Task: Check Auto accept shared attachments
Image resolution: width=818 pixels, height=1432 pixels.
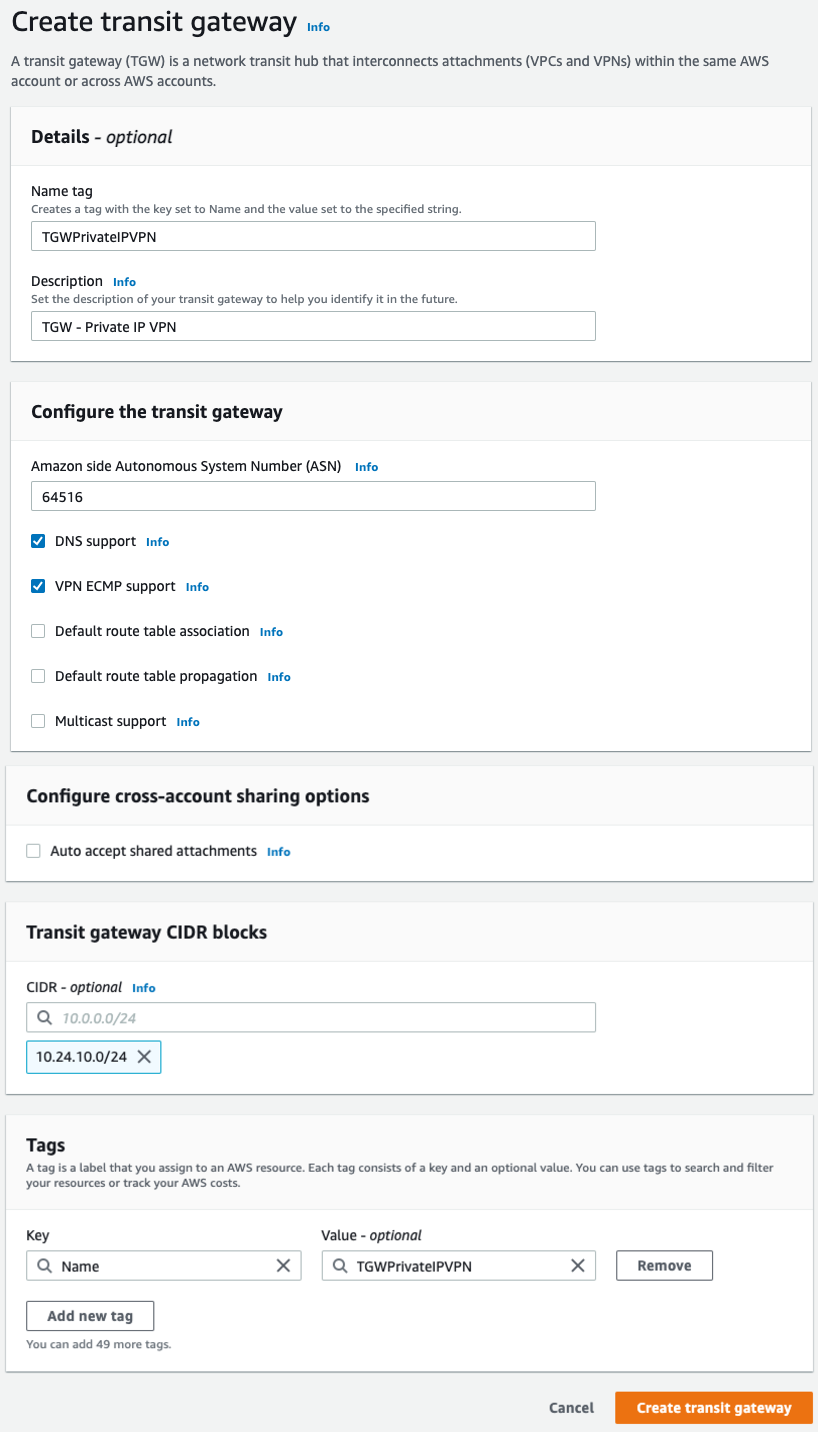Action: 33,851
